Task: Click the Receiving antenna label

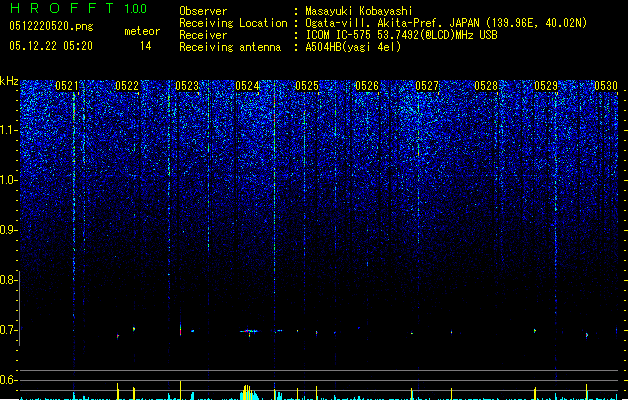Action: (230, 47)
